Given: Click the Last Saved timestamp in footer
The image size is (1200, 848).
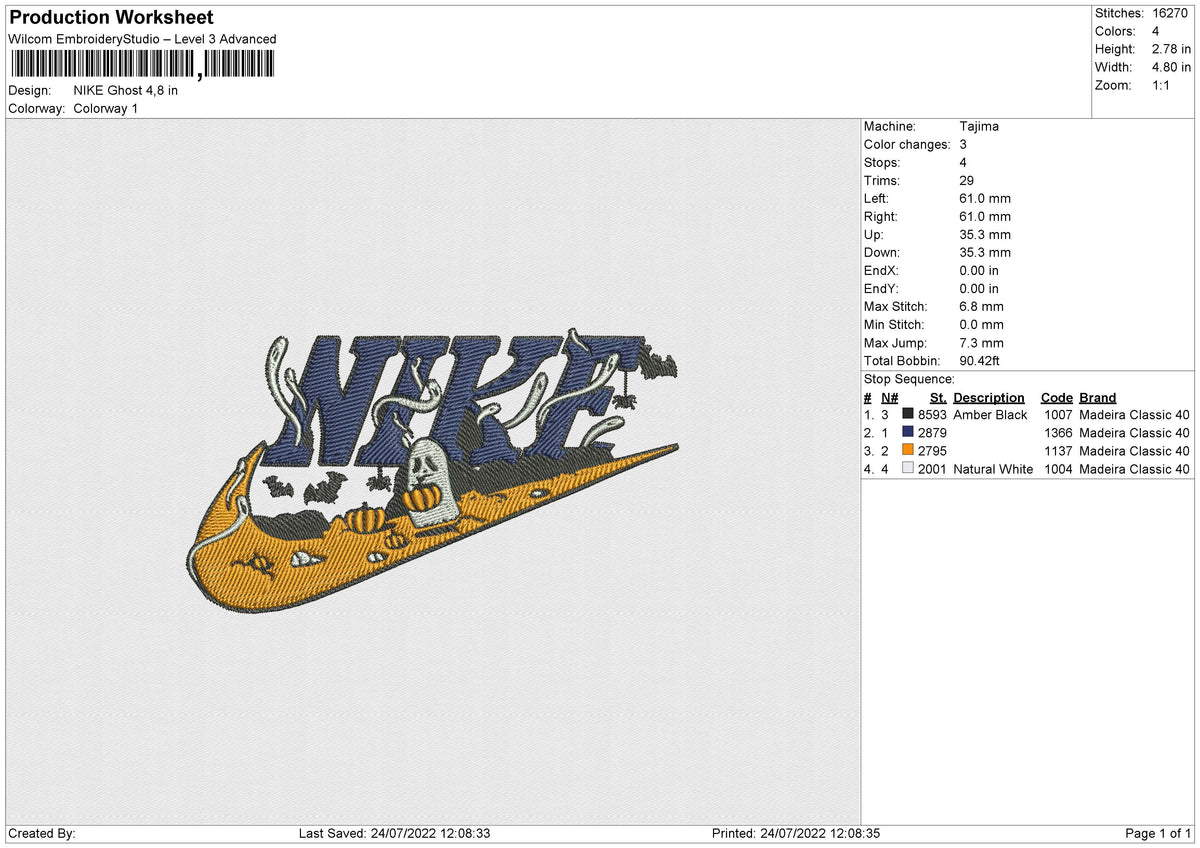Looking at the screenshot, I should point(394,834).
